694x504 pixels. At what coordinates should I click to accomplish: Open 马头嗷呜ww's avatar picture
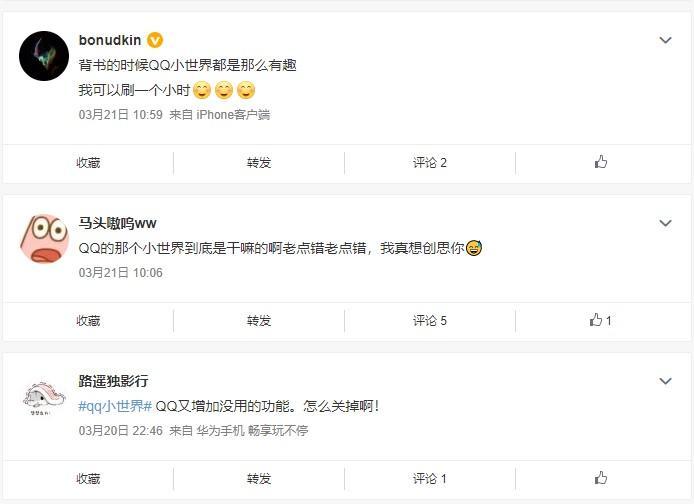[44, 238]
